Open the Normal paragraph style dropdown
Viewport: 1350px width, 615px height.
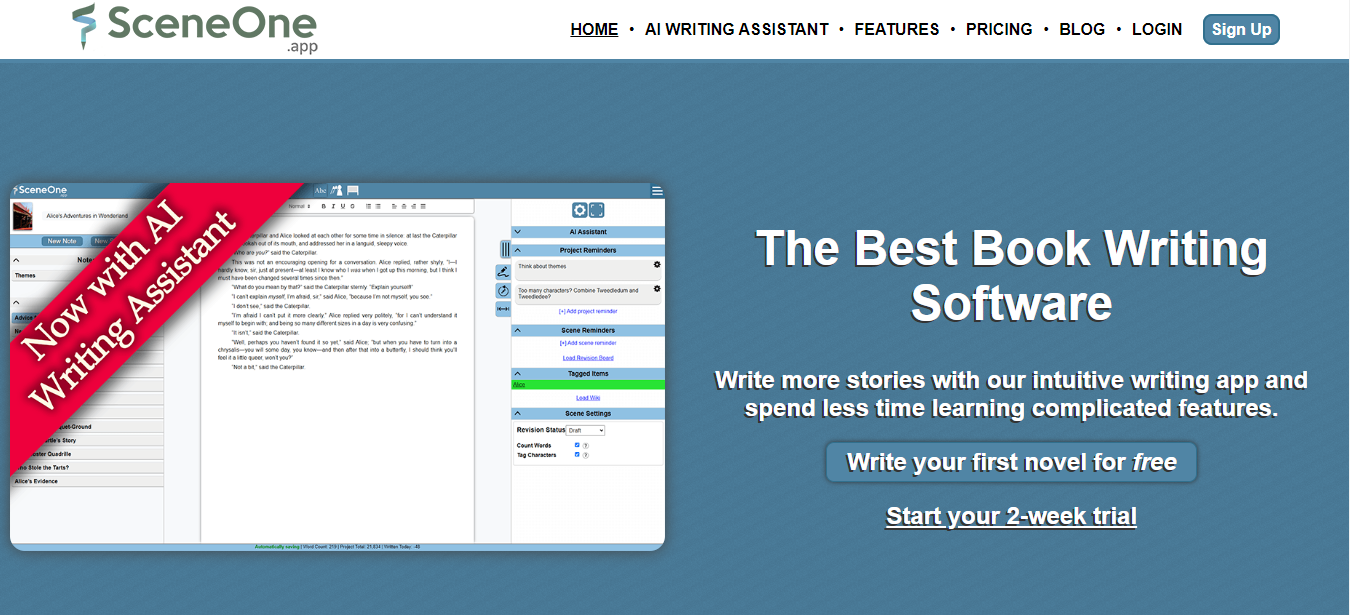(299, 206)
